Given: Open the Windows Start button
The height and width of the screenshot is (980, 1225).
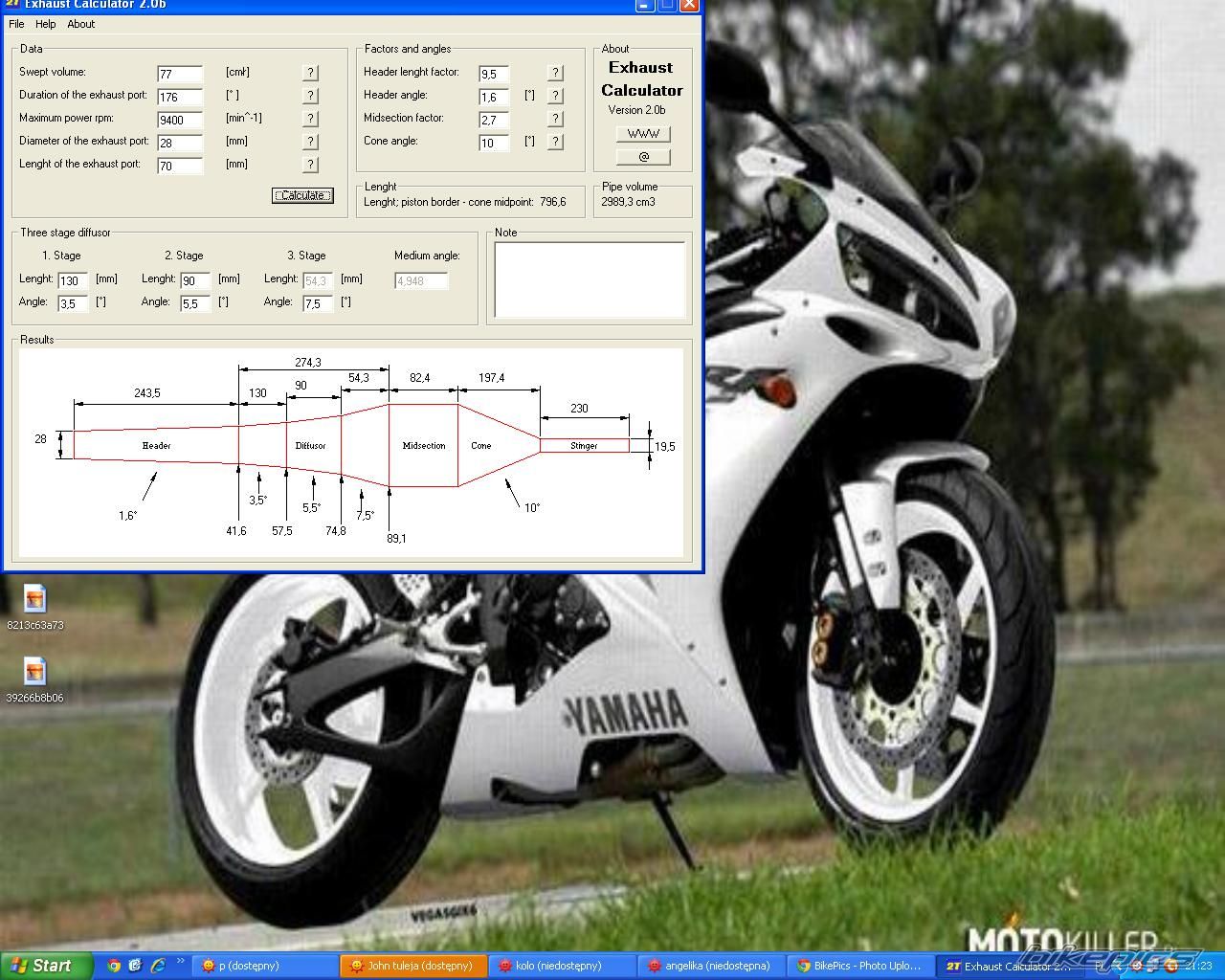Looking at the screenshot, I should click(x=46, y=966).
